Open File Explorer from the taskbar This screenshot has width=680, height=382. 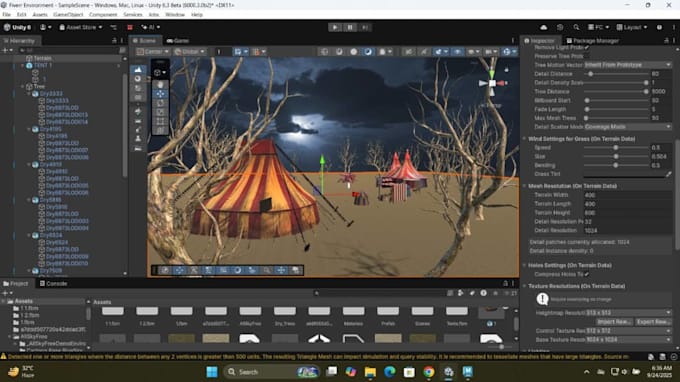370,372
